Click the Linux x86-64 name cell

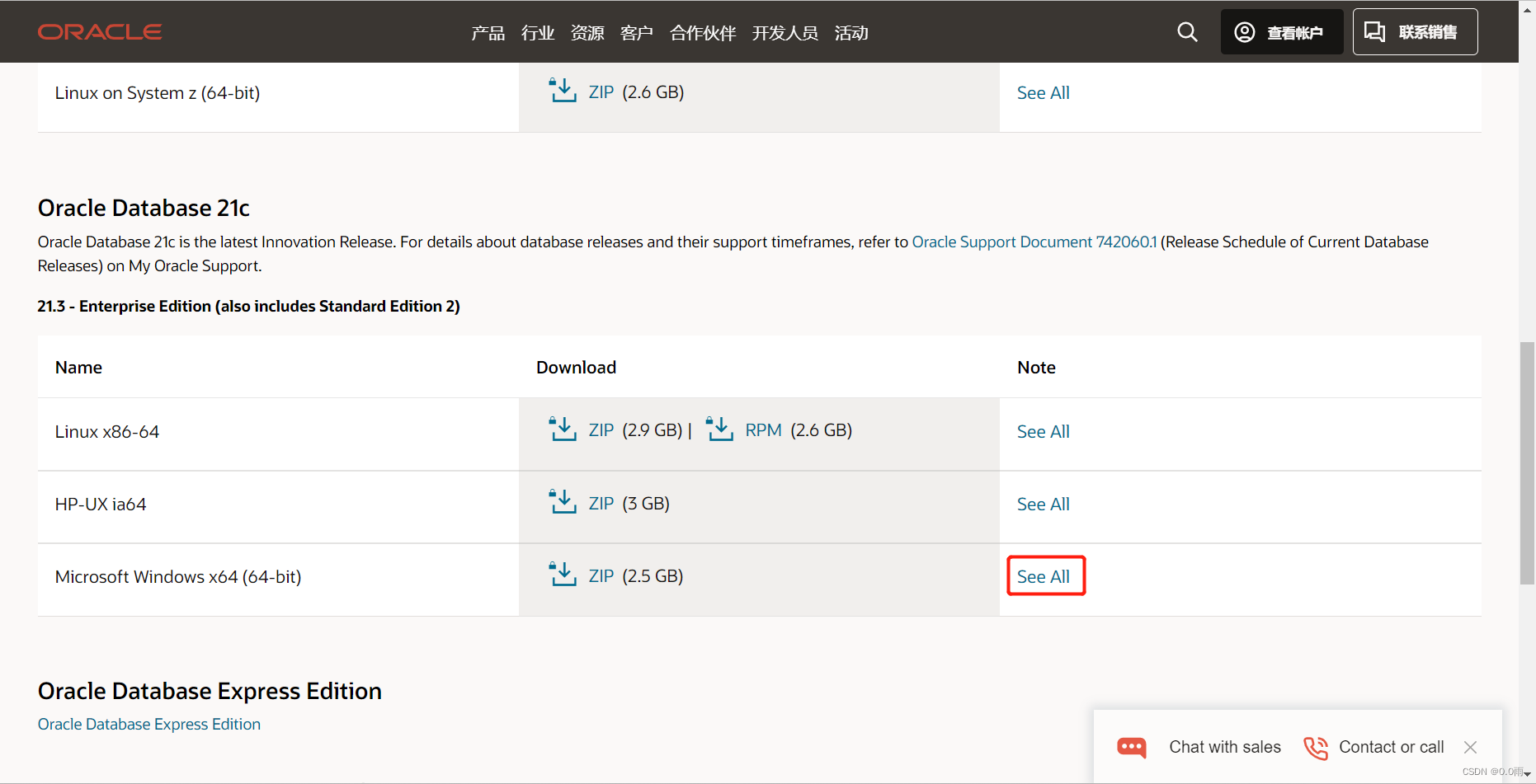click(x=278, y=434)
